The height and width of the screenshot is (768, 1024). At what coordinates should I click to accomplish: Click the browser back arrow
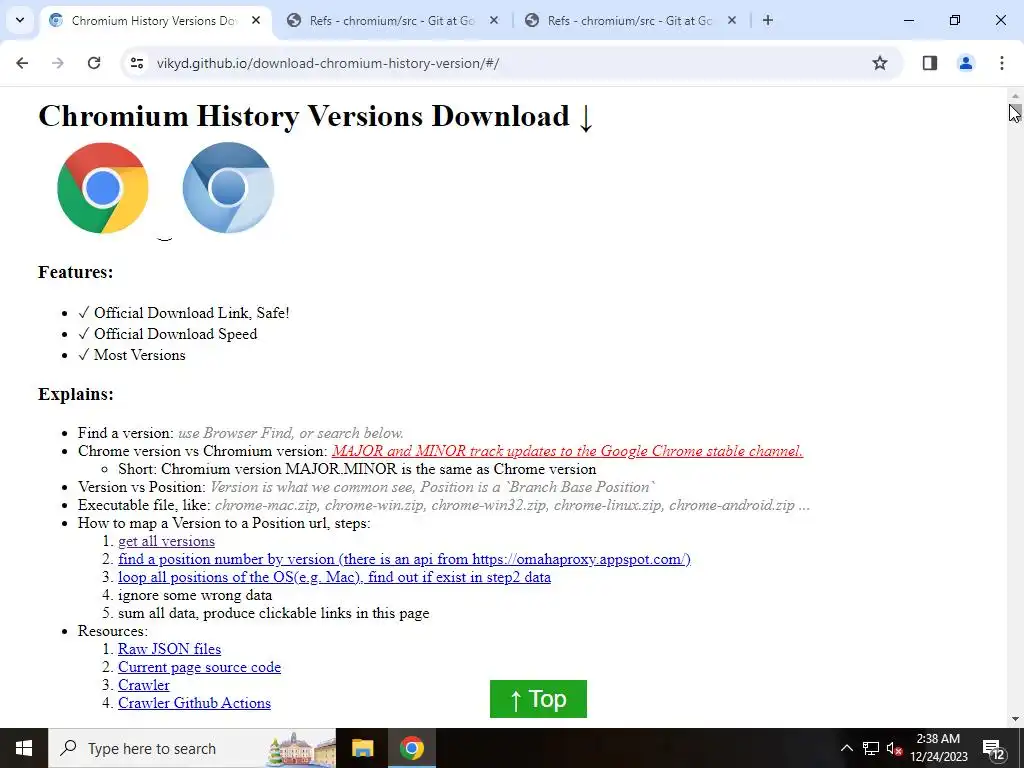pyautogui.click(x=22, y=63)
